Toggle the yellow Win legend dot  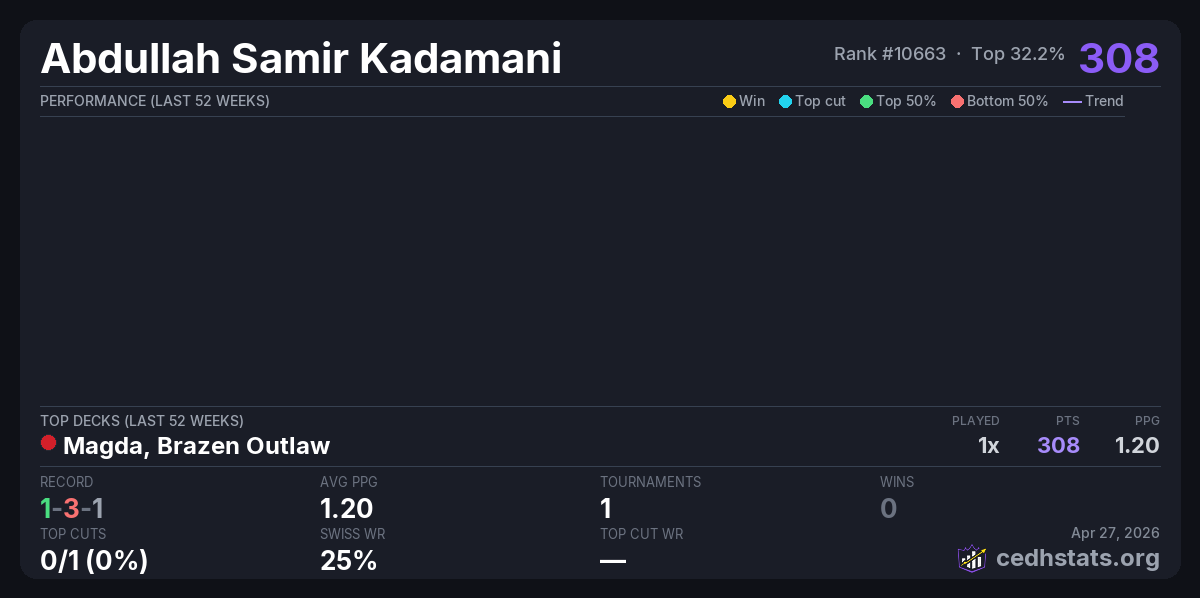coord(729,101)
